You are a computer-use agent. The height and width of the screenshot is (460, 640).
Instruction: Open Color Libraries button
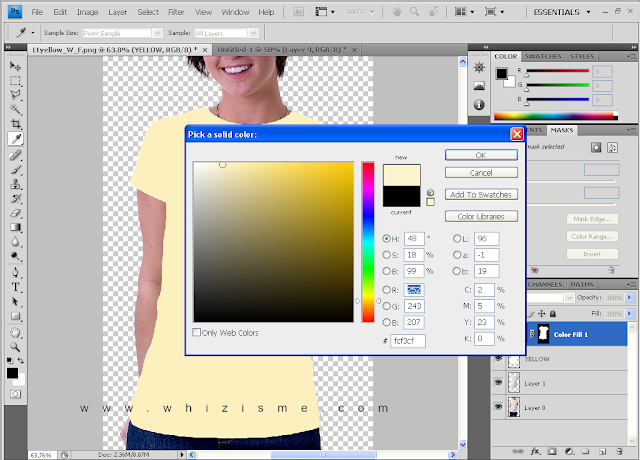pyautogui.click(x=481, y=216)
